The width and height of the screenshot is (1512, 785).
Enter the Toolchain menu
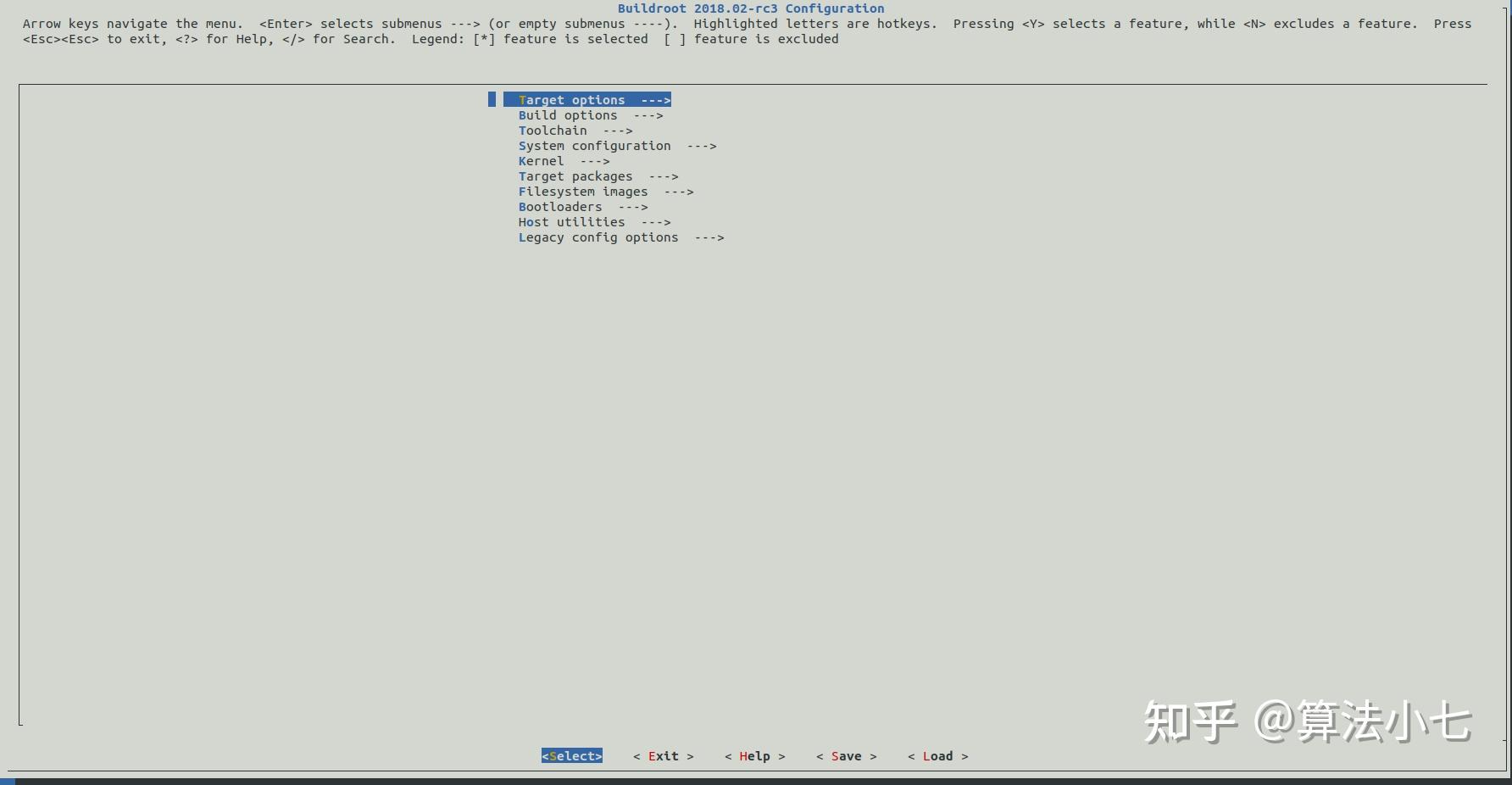(x=552, y=130)
